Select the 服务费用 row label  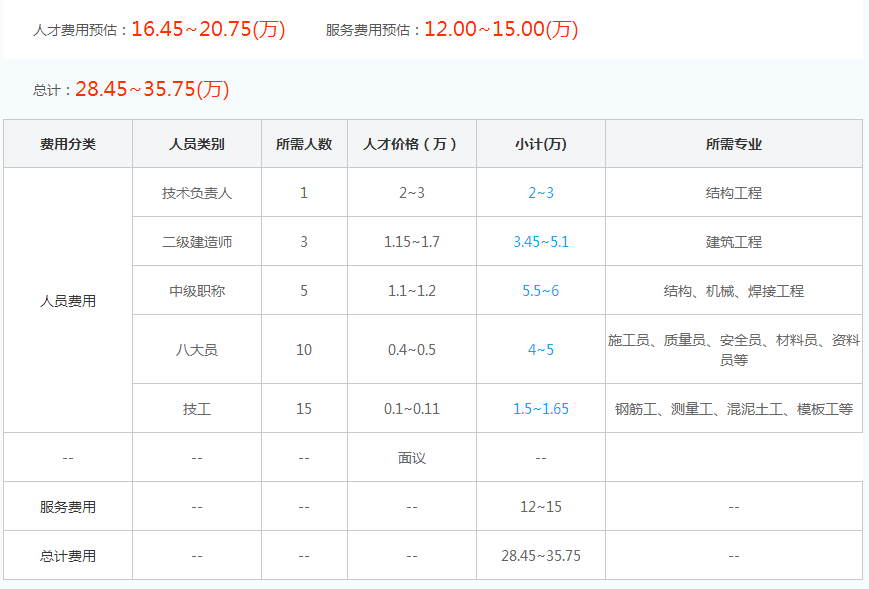tap(68, 507)
